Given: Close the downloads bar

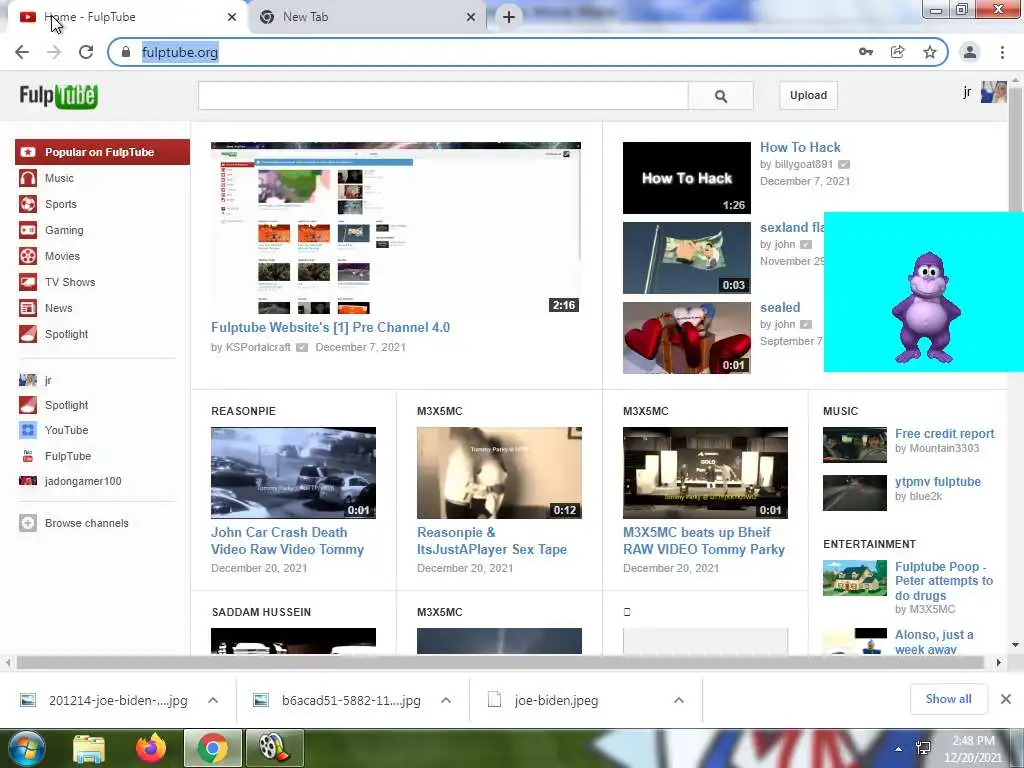Looking at the screenshot, I should coord(1006,699).
